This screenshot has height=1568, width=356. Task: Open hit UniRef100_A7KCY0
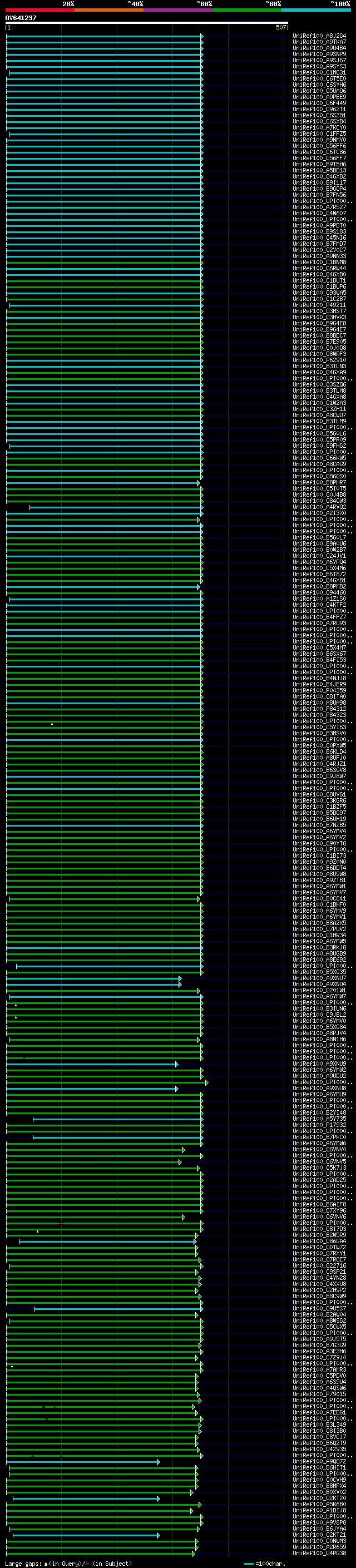319,128
